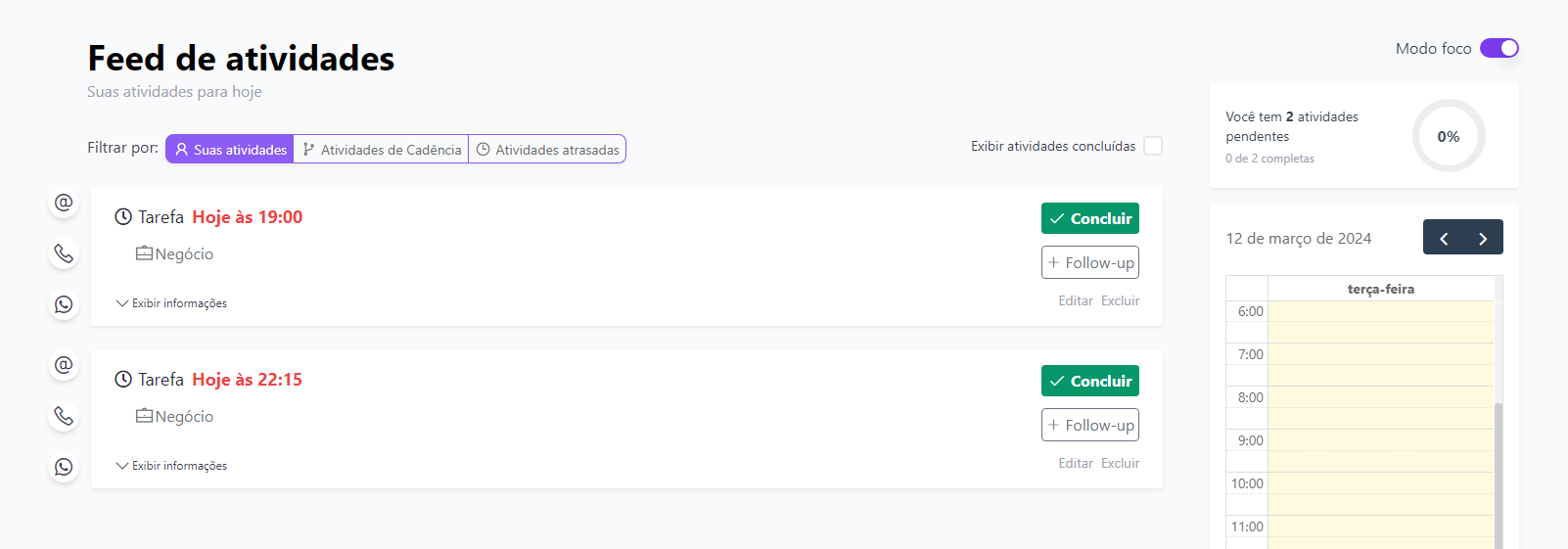Add Follow-up to the 22:15 task
This screenshot has width=1568, height=549.
[x=1089, y=425]
